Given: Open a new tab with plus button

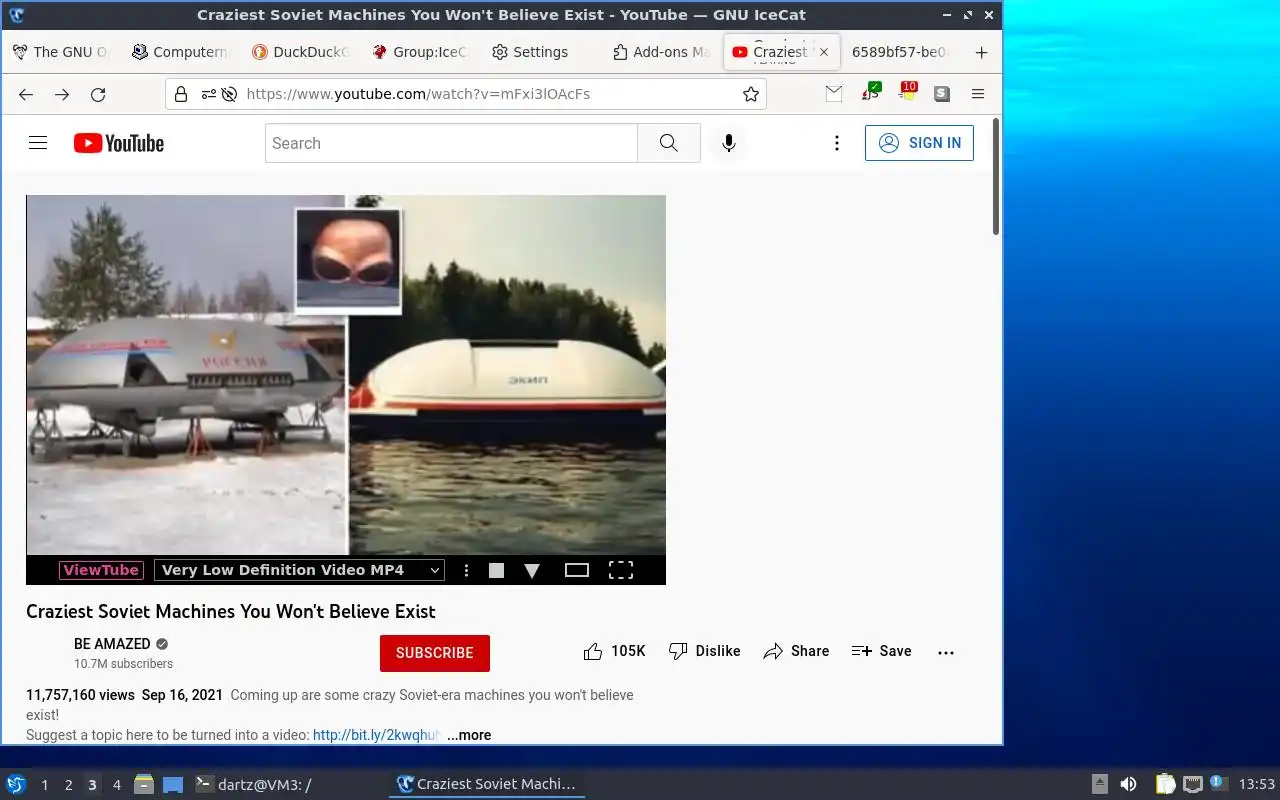Looking at the screenshot, I should (981, 52).
